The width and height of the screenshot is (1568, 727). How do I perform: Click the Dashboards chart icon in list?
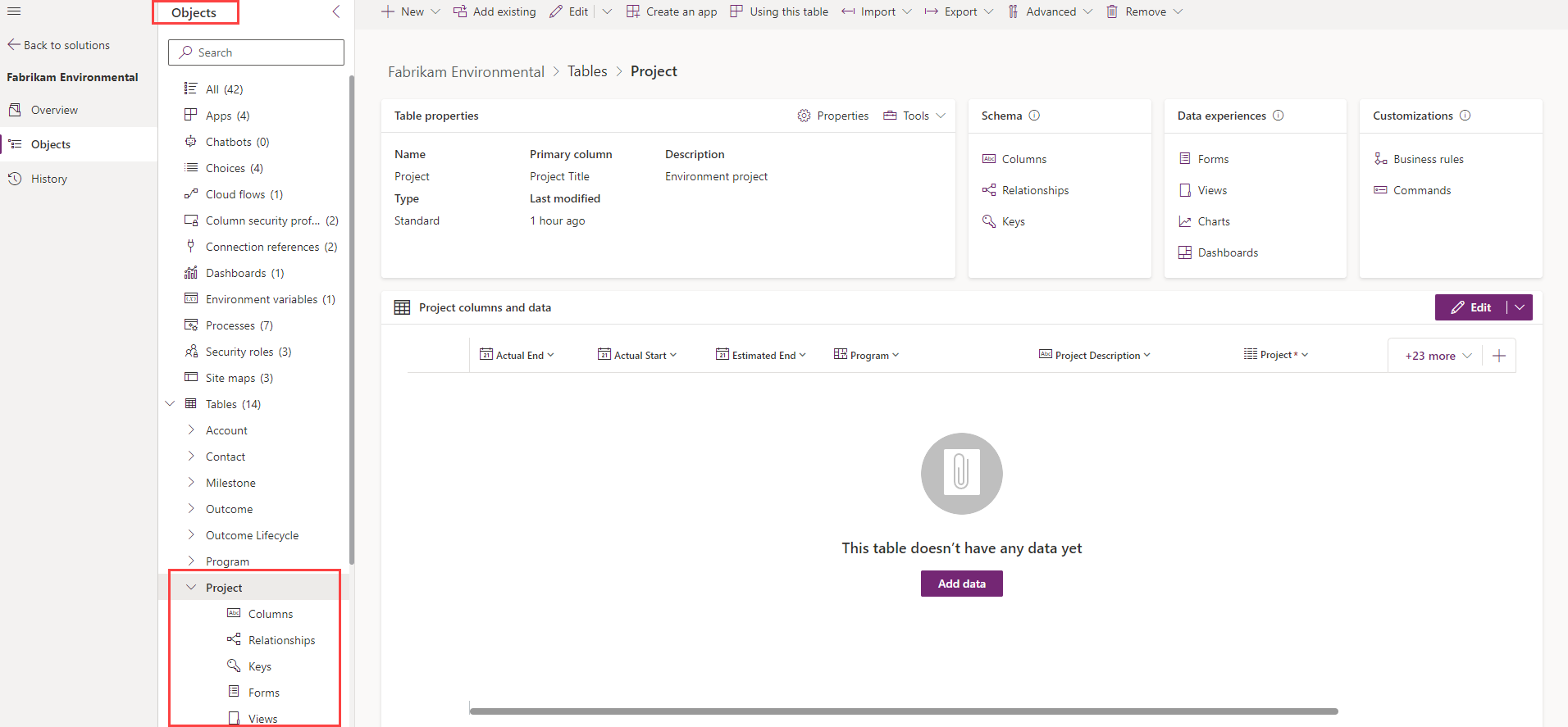pos(191,273)
